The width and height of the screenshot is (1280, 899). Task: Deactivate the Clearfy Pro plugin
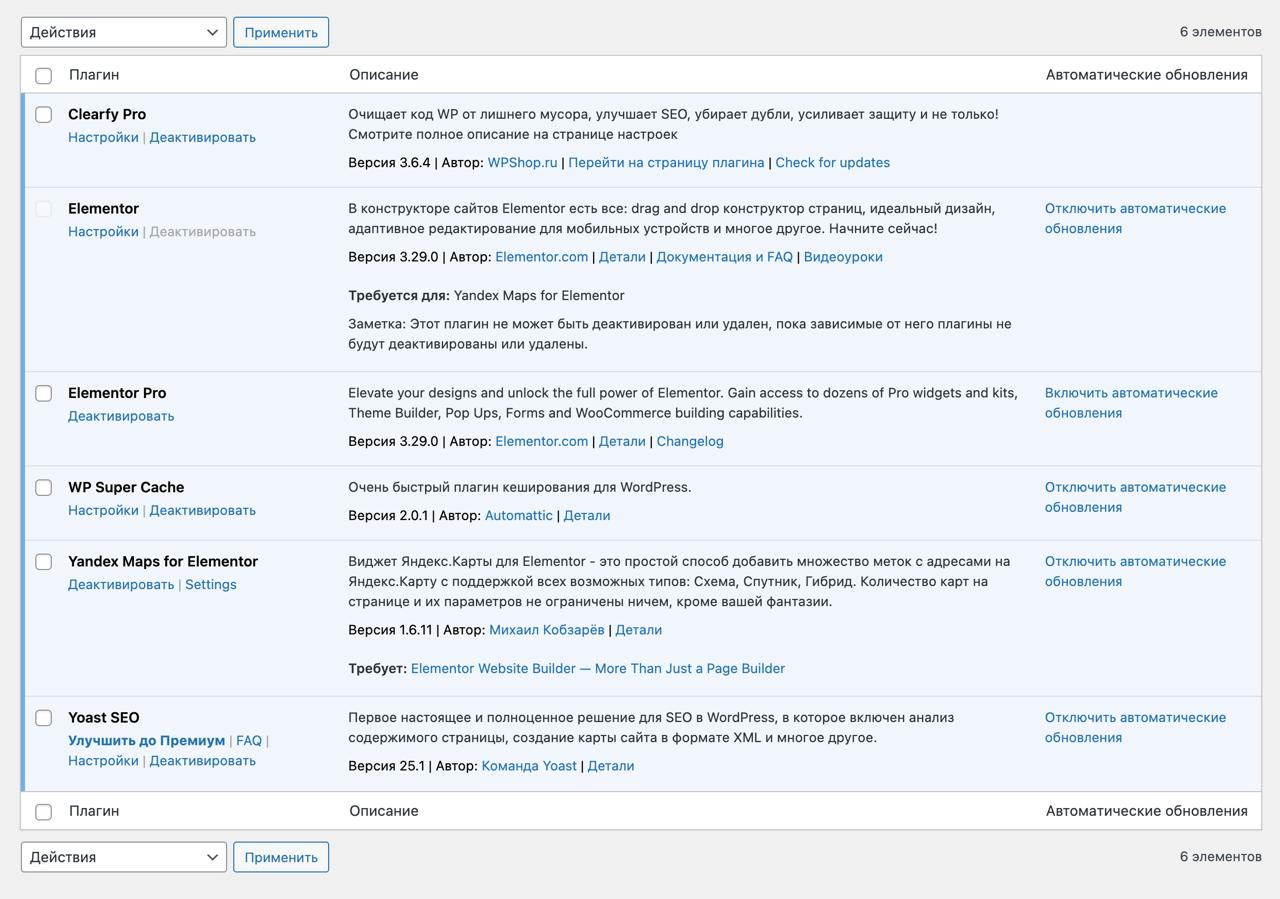point(202,137)
